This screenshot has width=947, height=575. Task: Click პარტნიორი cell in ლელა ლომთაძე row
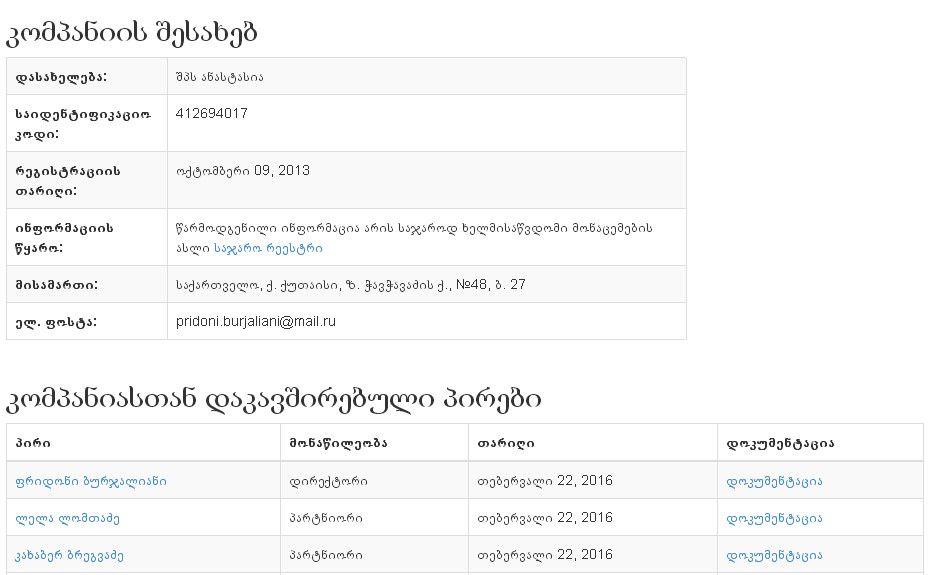pos(326,518)
